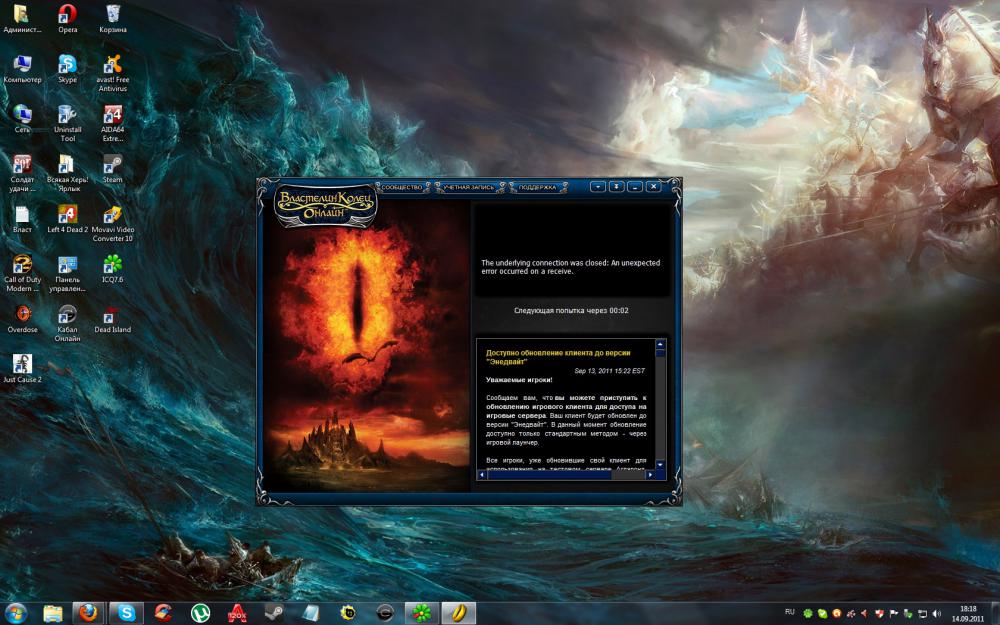Image resolution: width=1000 pixels, height=625 pixels.
Task: Click the Властелин Колец Онлайн logo
Action: pyautogui.click(x=325, y=205)
